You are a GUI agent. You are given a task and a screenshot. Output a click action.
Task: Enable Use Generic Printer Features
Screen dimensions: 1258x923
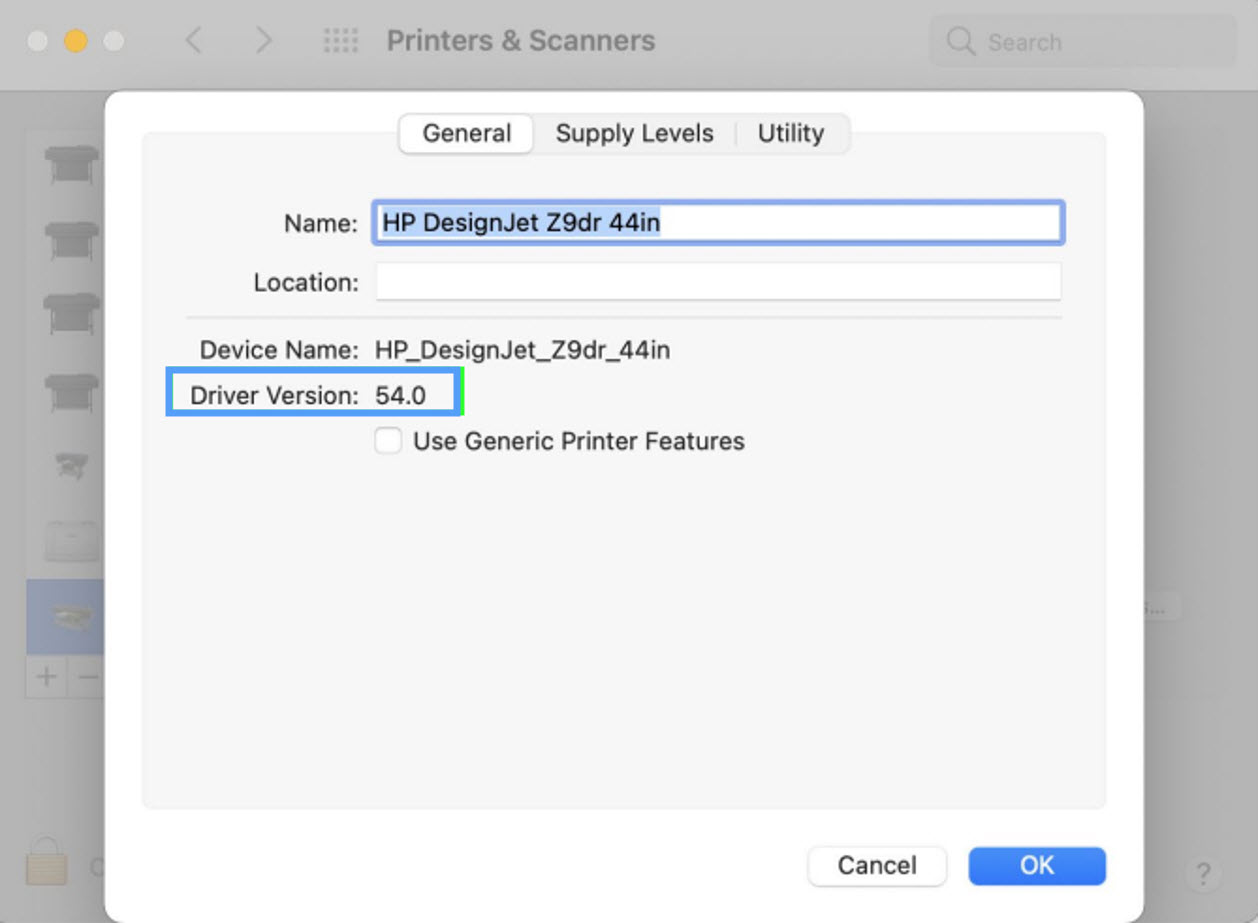(387, 440)
